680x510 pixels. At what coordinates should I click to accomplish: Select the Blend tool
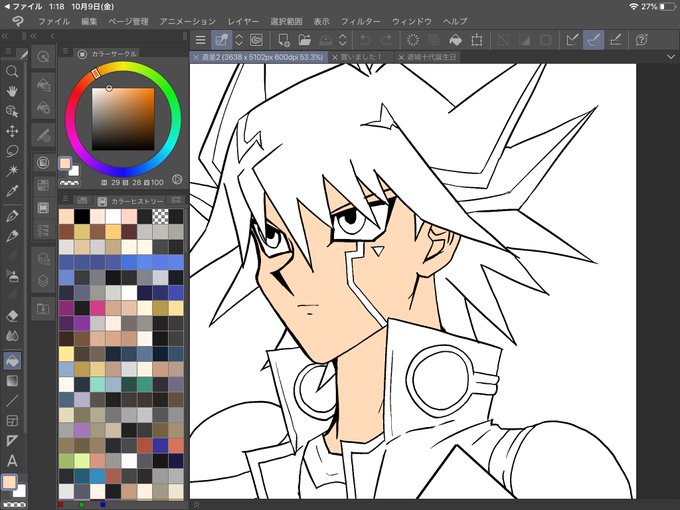(12, 336)
